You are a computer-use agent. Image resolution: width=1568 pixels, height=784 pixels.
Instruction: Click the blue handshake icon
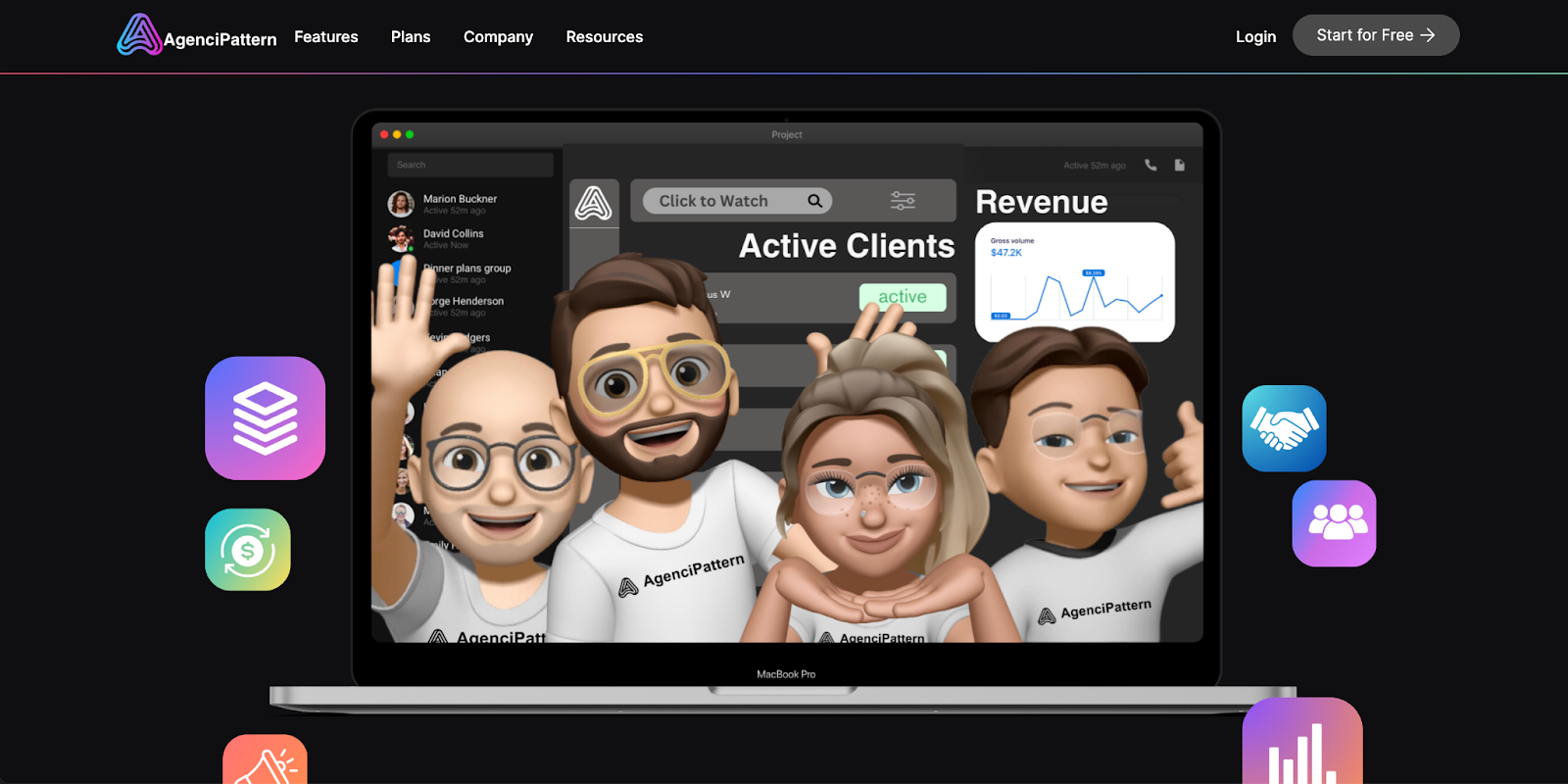click(1285, 428)
